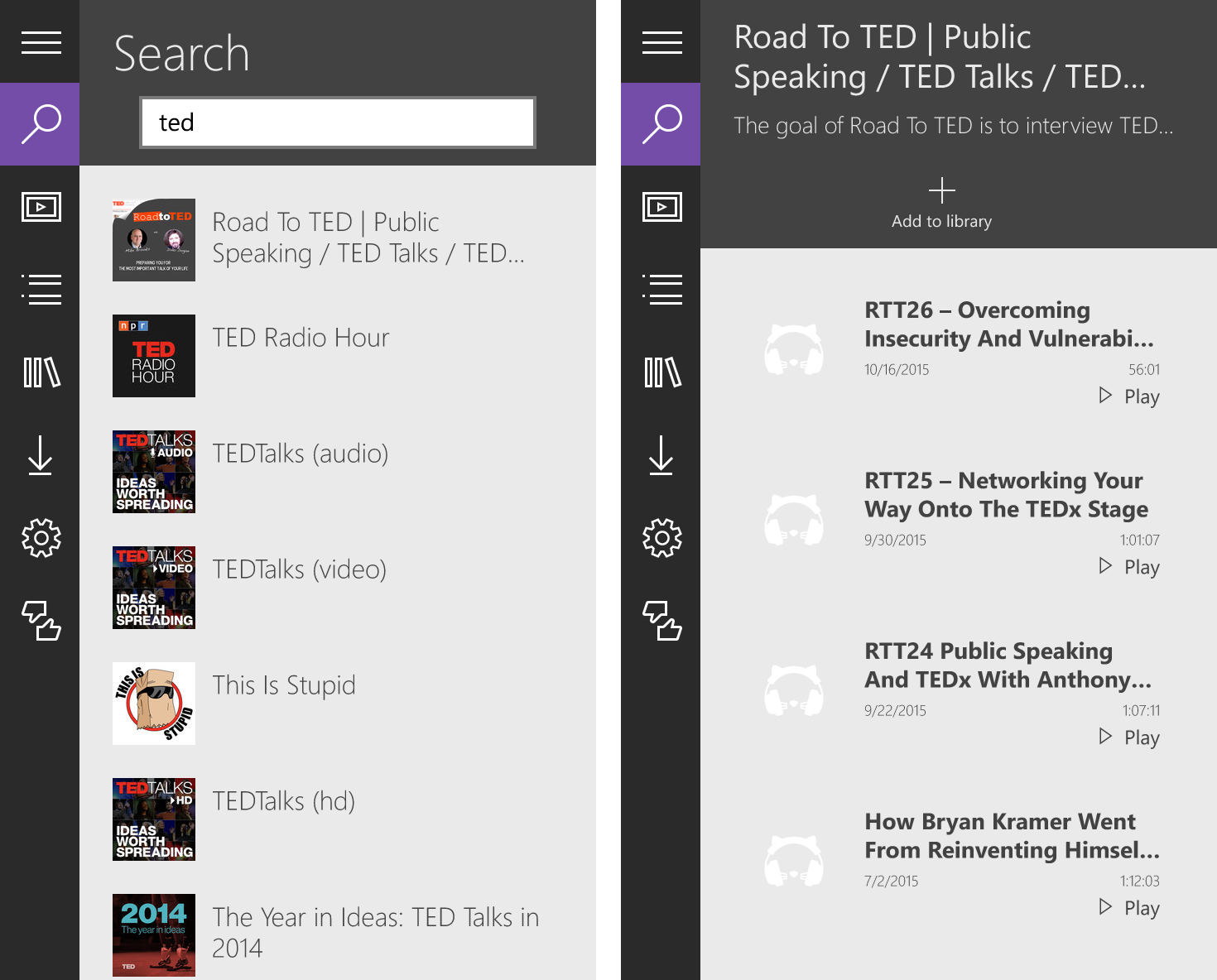The width and height of the screenshot is (1217, 980).
Task: Expand hamburger menu in right podcast panel
Action: (661, 42)
